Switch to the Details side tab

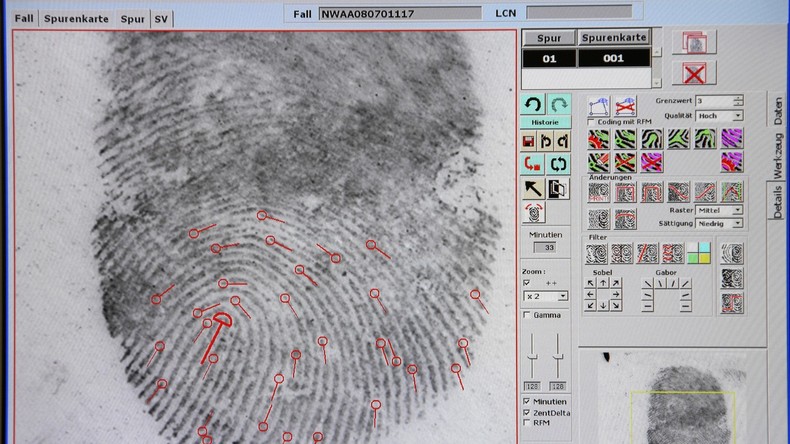777,202
